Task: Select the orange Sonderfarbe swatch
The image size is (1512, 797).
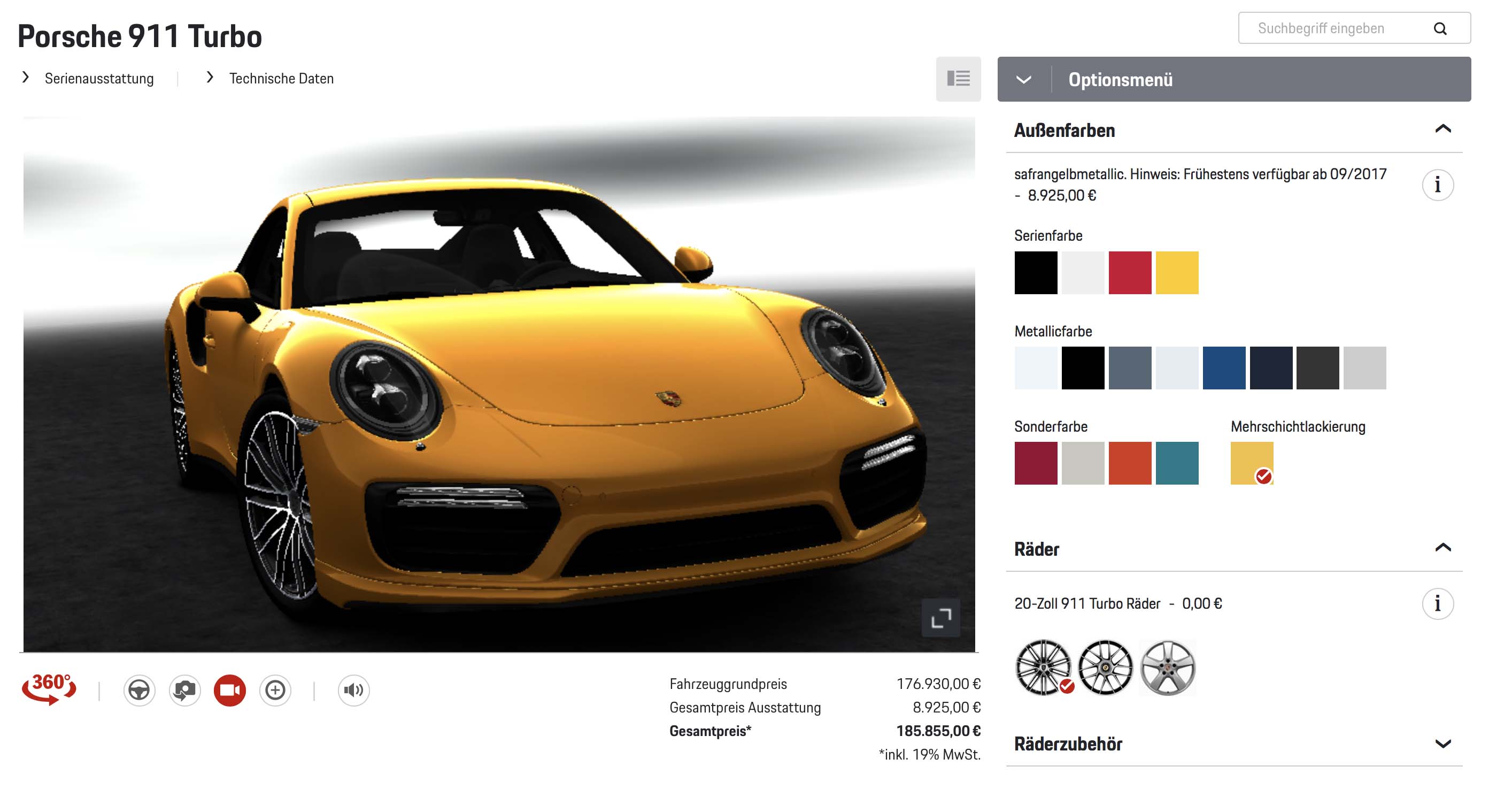Action: click(1130, 463)
